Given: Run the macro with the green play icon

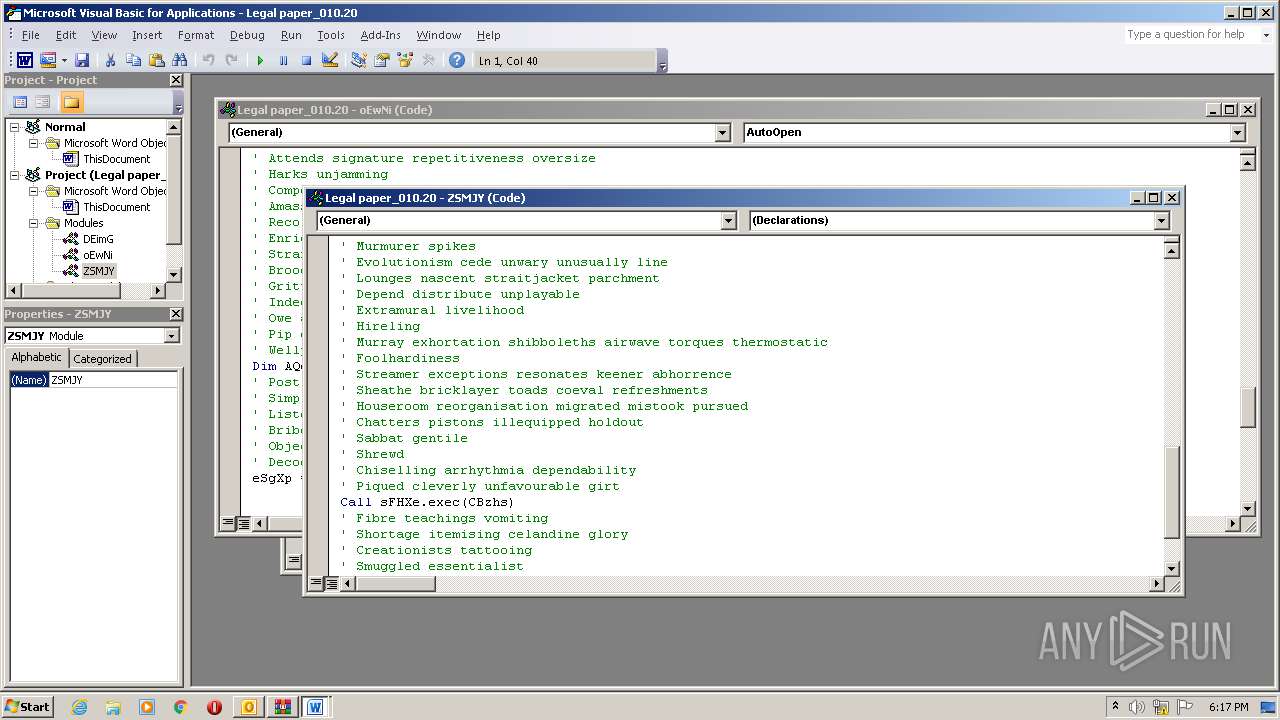Looking at the screenshot, I should pyautogui.click(x=260, y=60).
